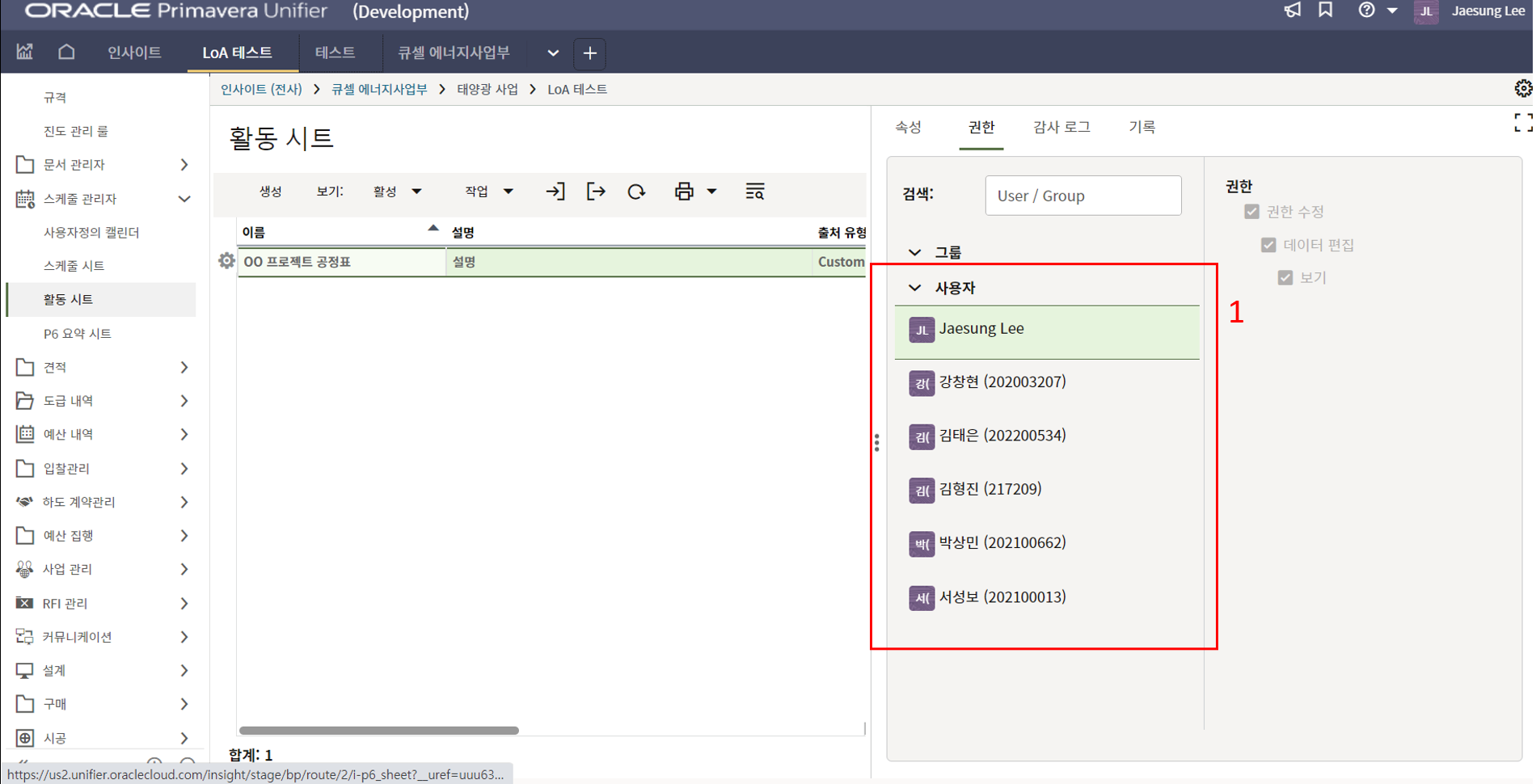Click the 생성 button
The height and width of the screenshot is (784, 1536).
pos(270,192)
